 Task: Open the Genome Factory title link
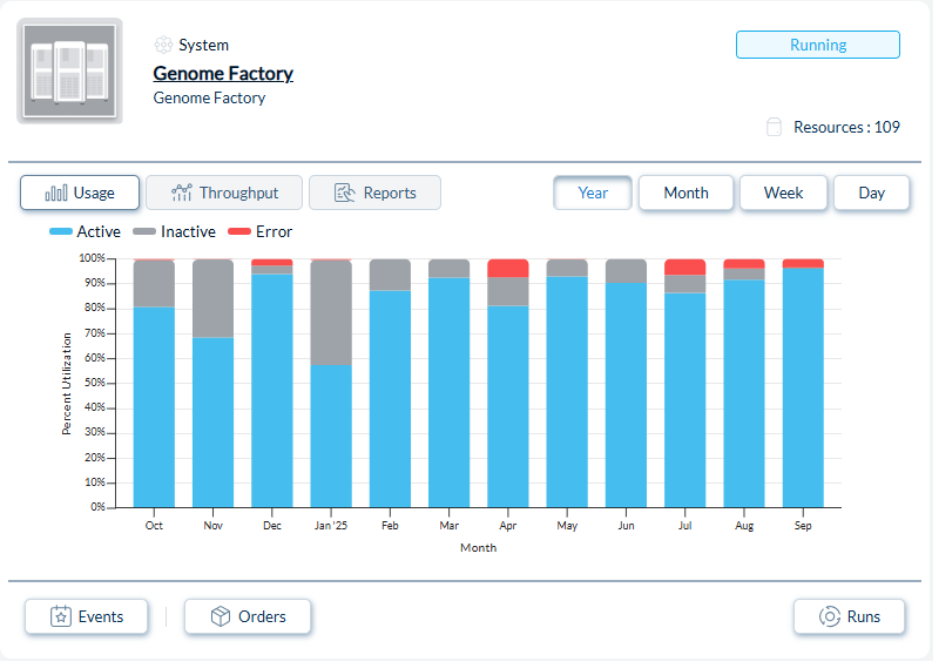(x=223, y=73)
